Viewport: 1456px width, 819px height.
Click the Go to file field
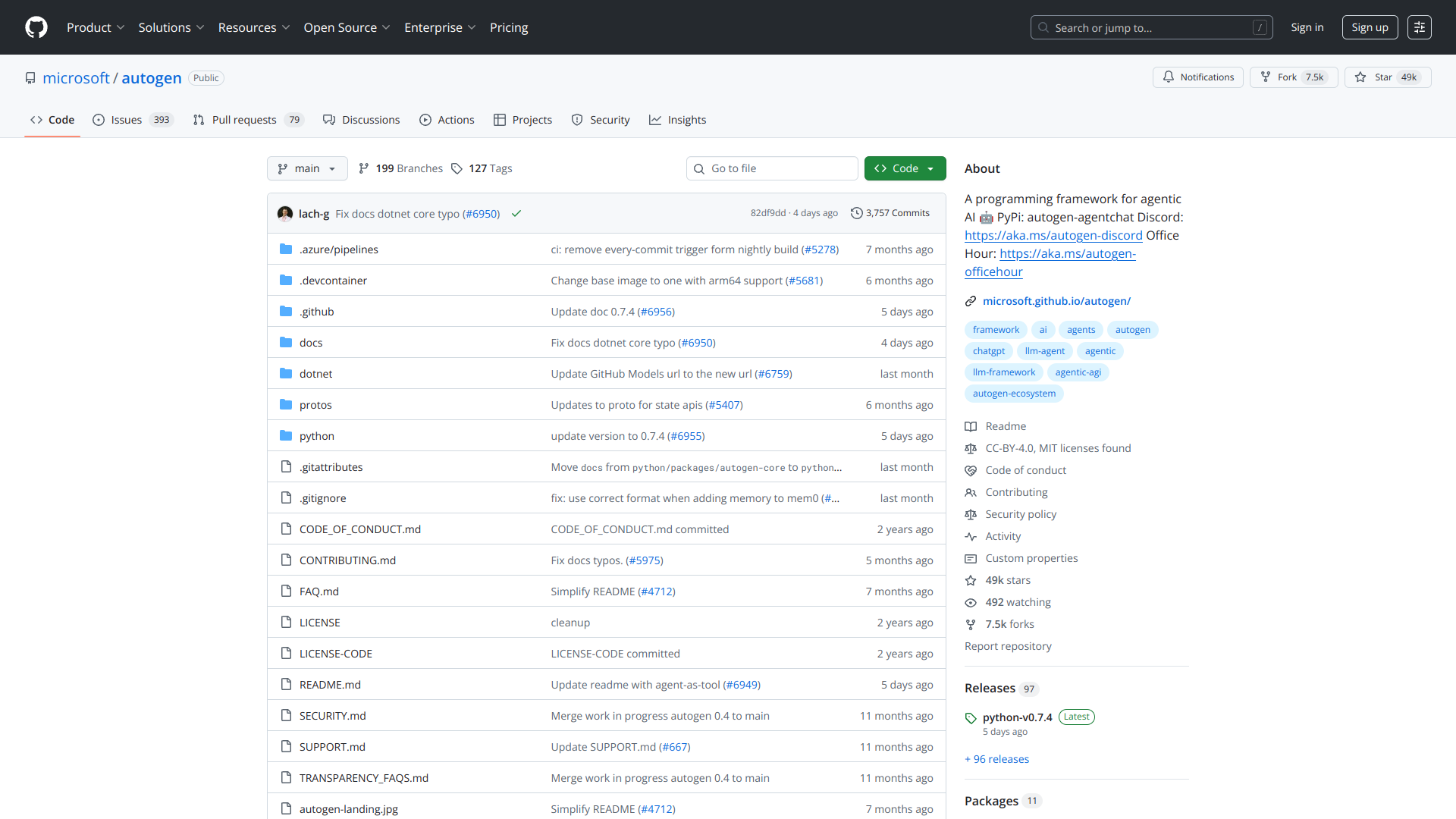(772, 168)
